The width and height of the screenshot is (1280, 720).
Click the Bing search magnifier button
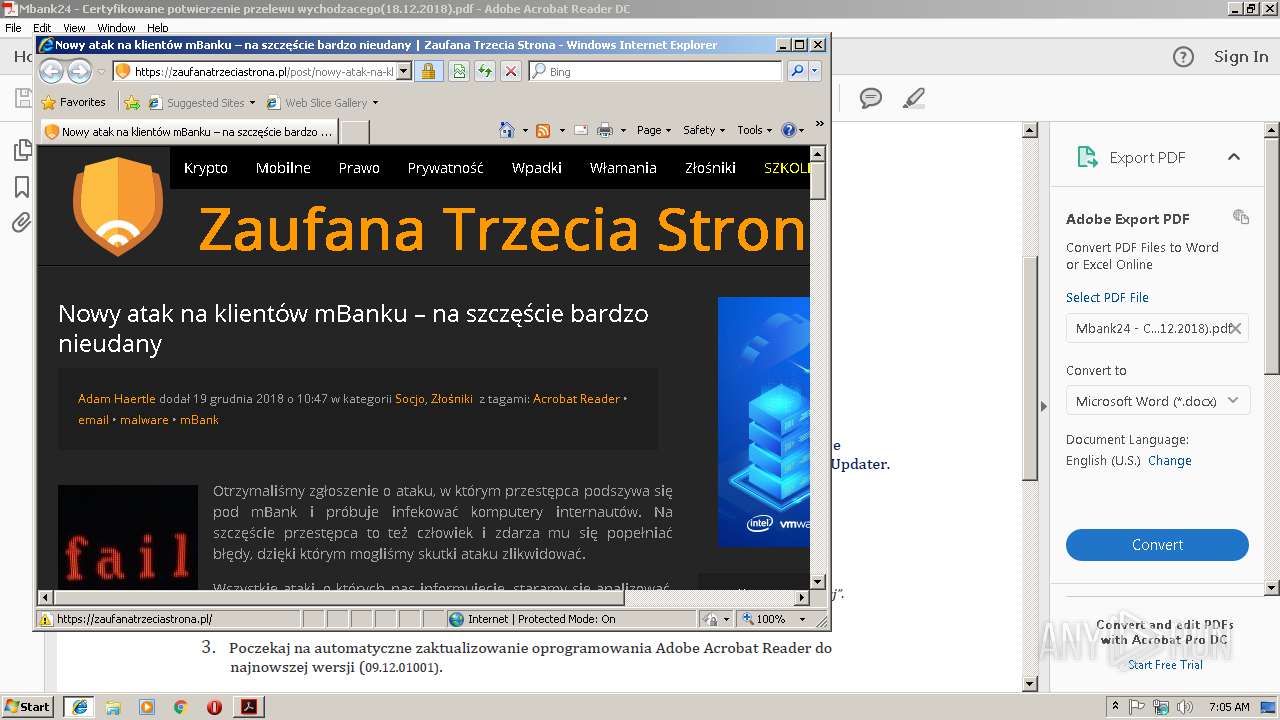tap(797, 71)
